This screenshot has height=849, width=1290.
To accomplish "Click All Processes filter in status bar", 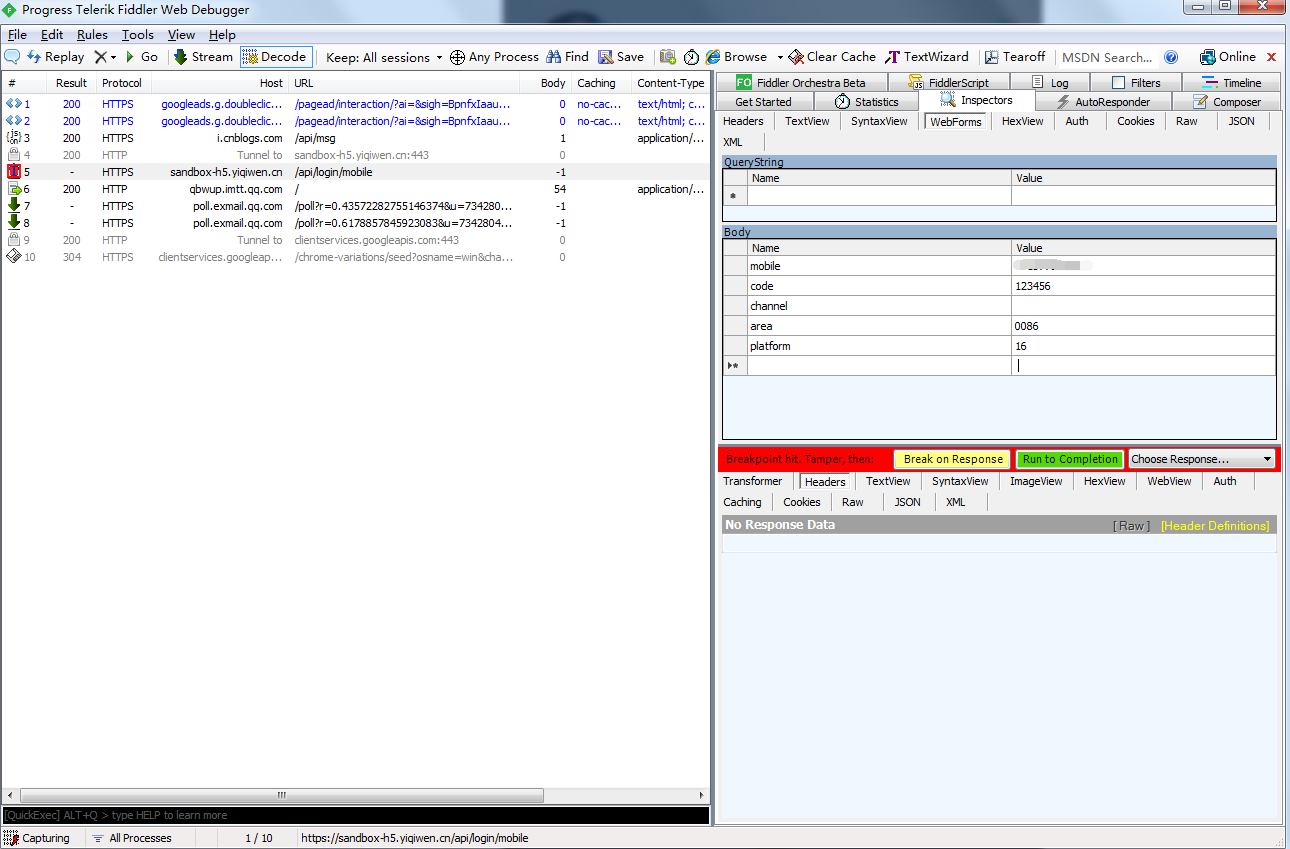I will [131, 838].
